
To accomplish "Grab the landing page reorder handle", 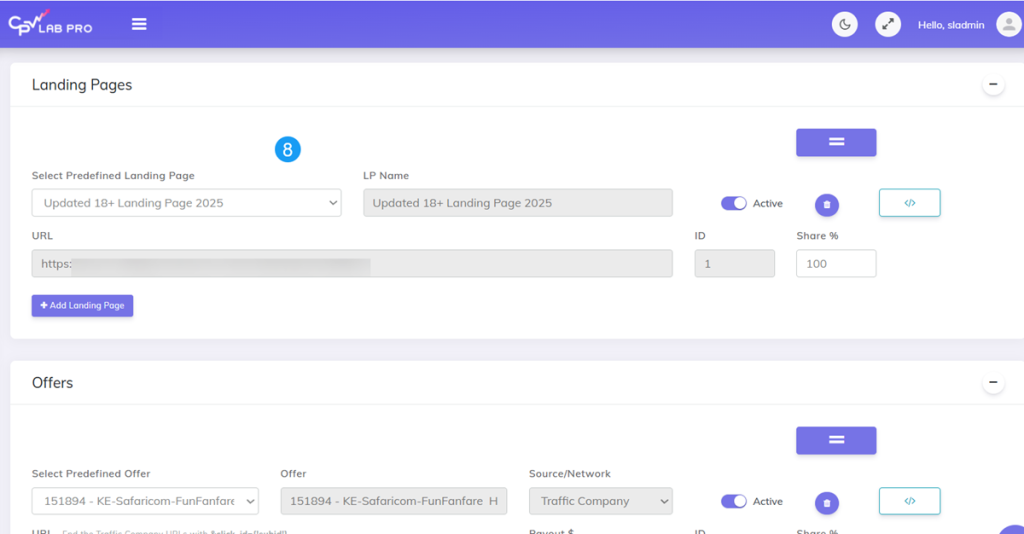I will (836, 142).
